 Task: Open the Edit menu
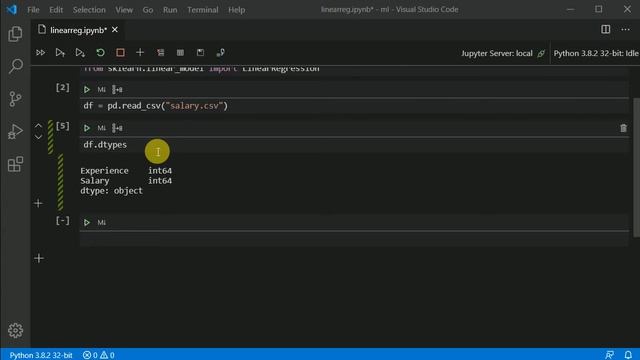[x=56, y=9]
